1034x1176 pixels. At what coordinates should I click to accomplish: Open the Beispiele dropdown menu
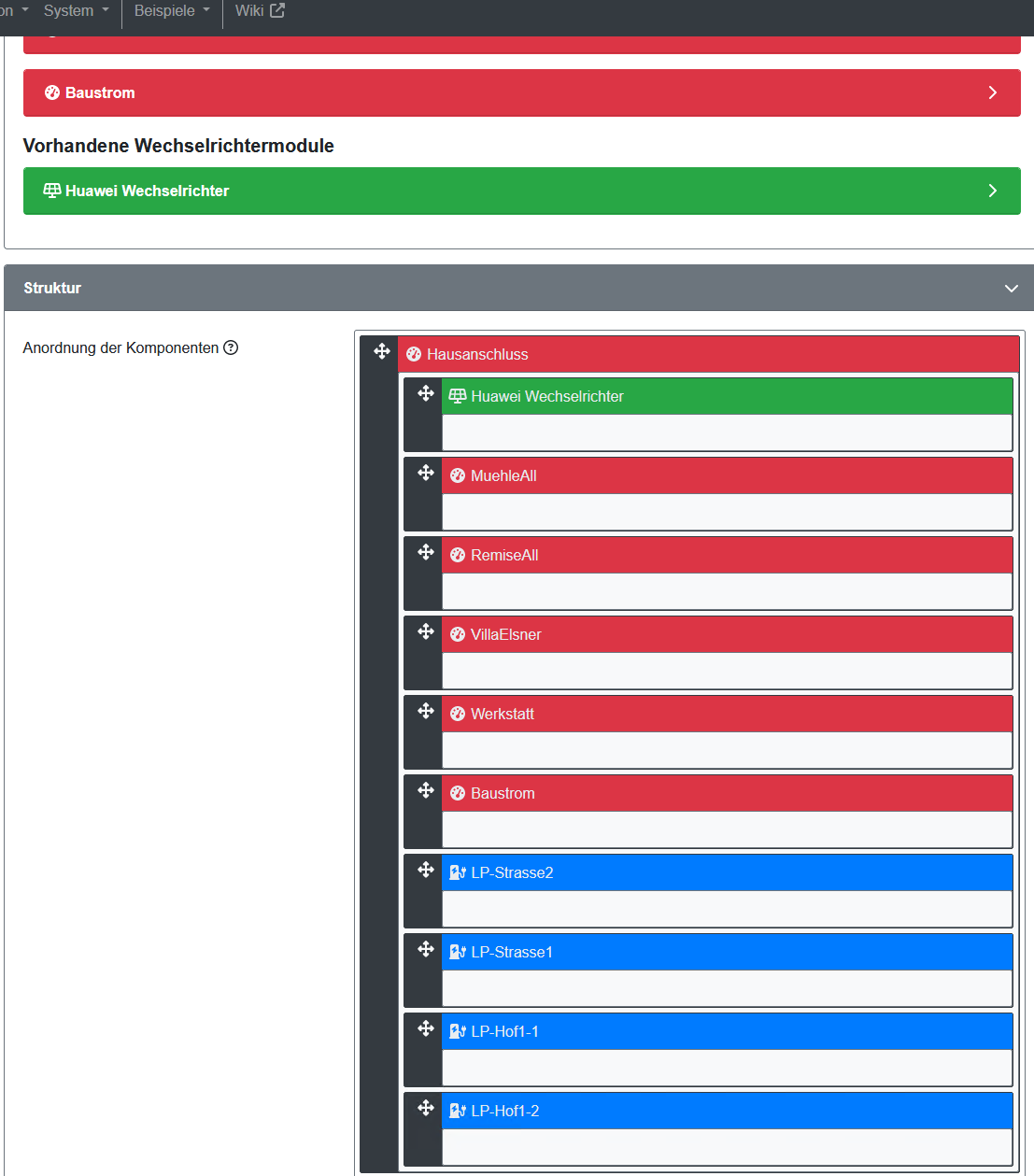(x=172, y=10)
